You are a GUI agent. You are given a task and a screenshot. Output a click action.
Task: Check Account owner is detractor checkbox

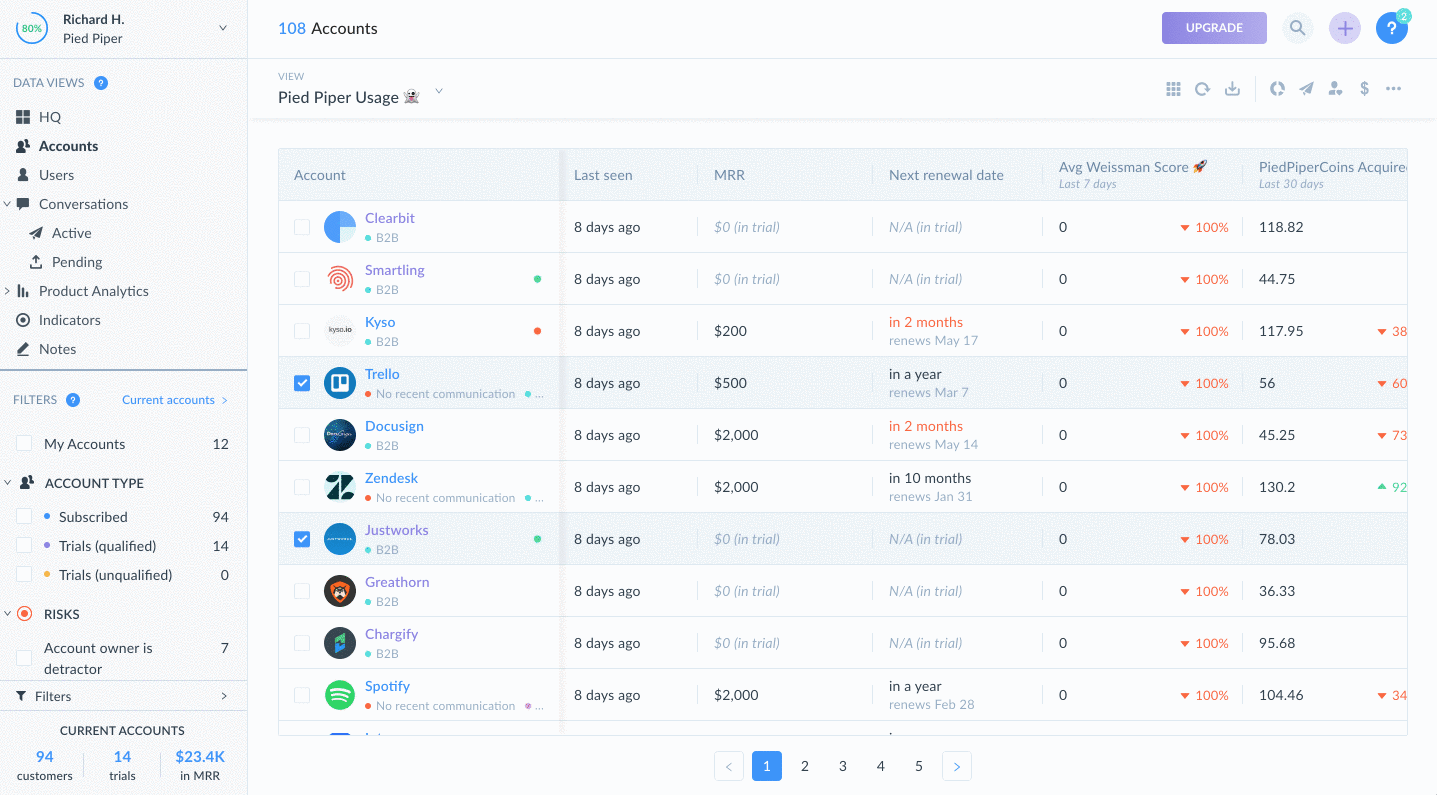click(24, 658)
